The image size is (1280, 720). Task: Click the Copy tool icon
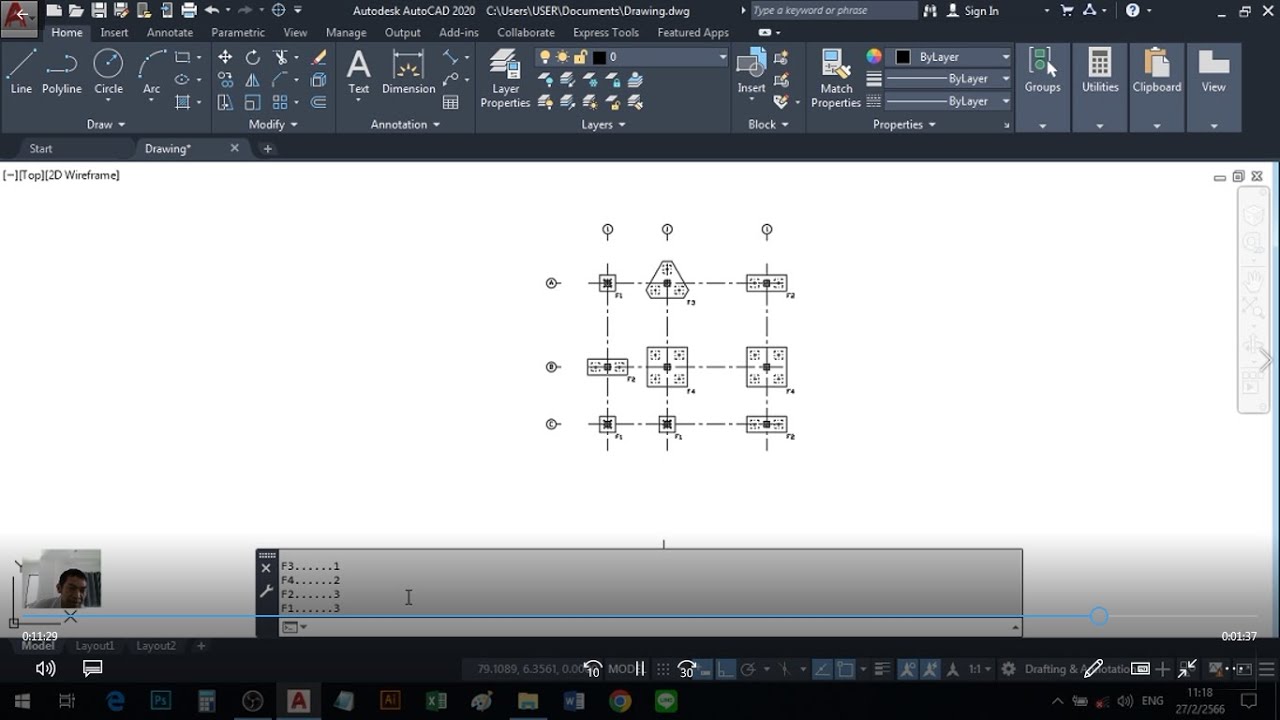click(225, 80)
